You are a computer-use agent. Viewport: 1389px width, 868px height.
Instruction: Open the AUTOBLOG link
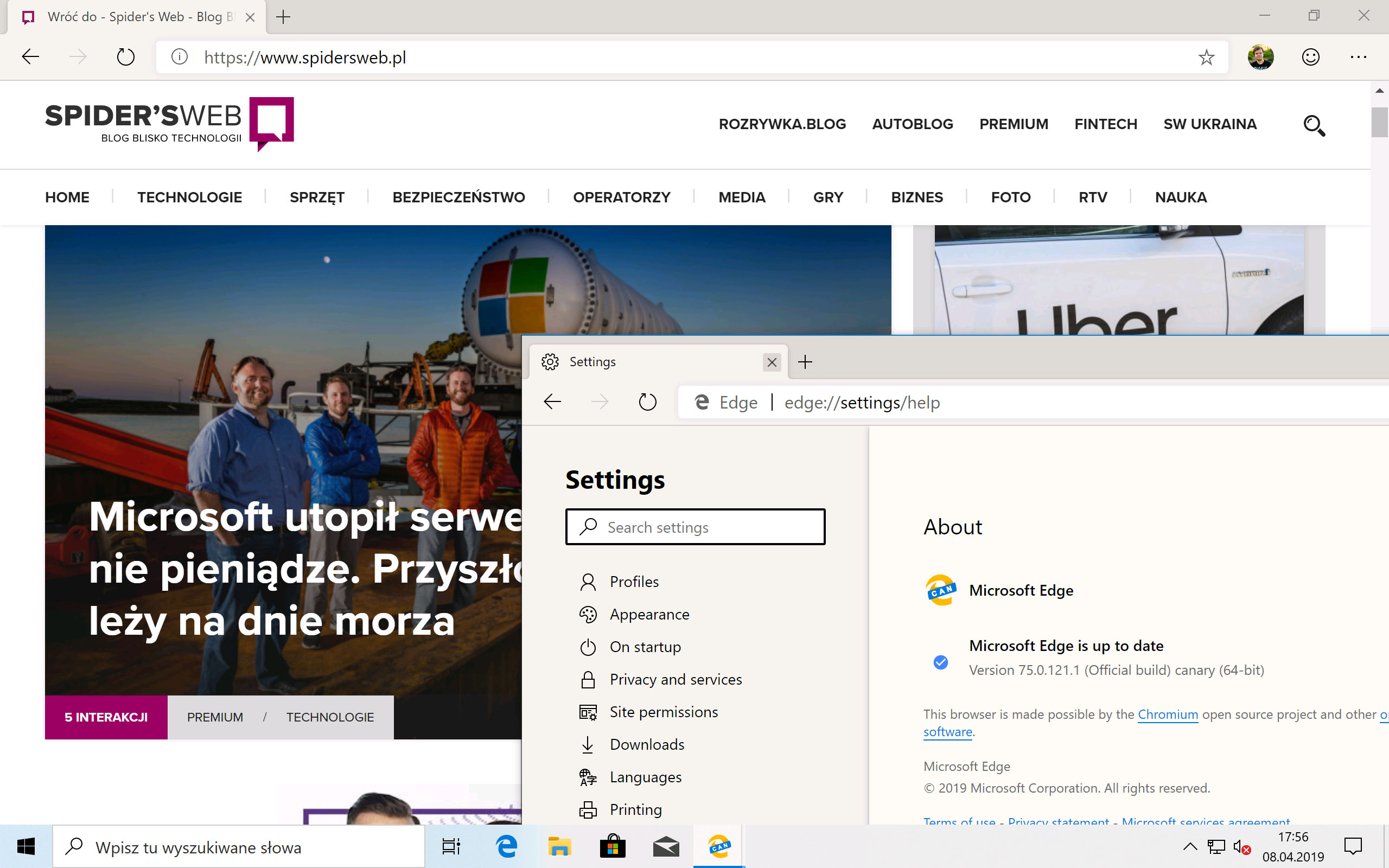click(x=912, y=124)
